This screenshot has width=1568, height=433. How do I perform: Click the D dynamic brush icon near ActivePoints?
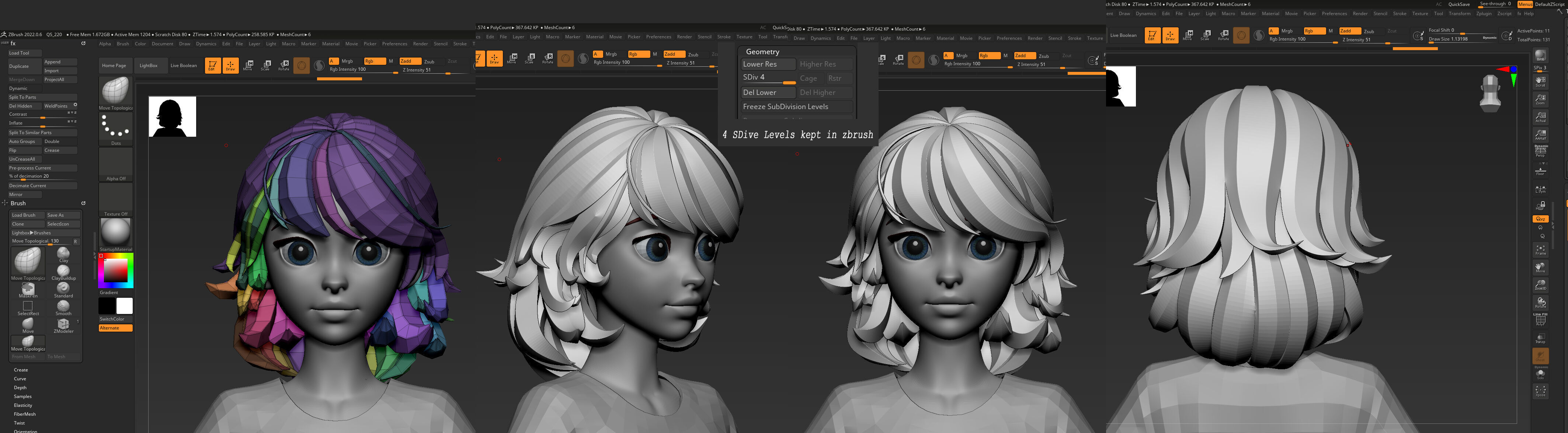1506,36
